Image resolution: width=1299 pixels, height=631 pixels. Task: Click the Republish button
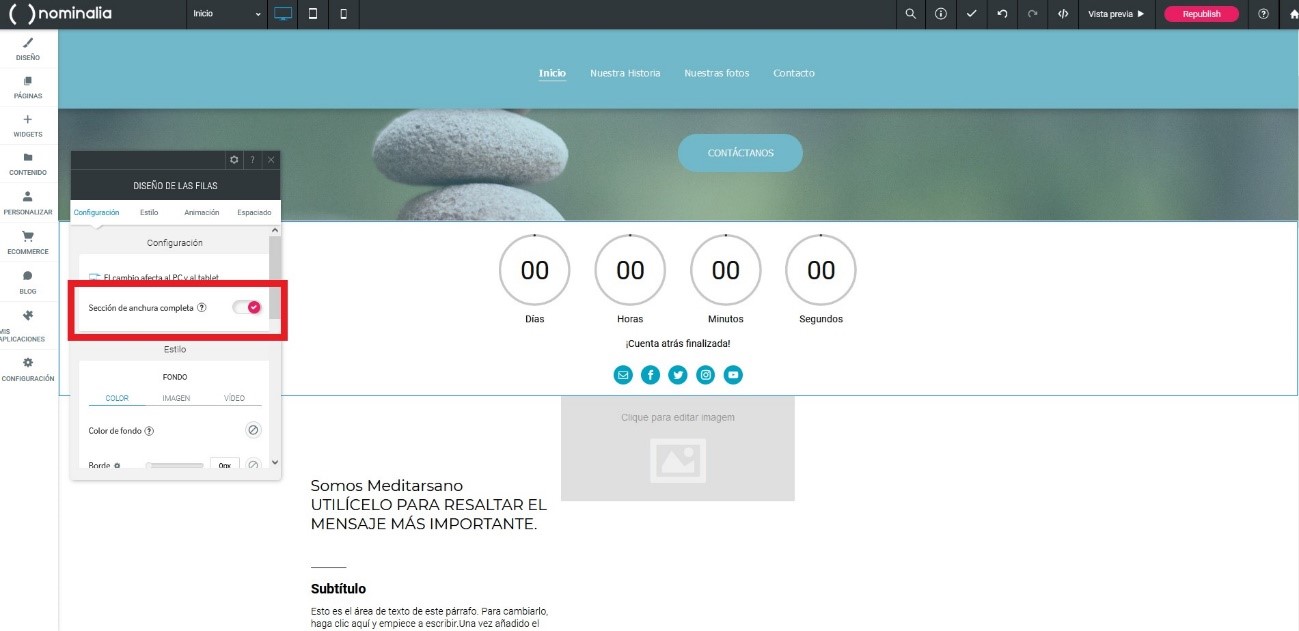[1201, 14]
